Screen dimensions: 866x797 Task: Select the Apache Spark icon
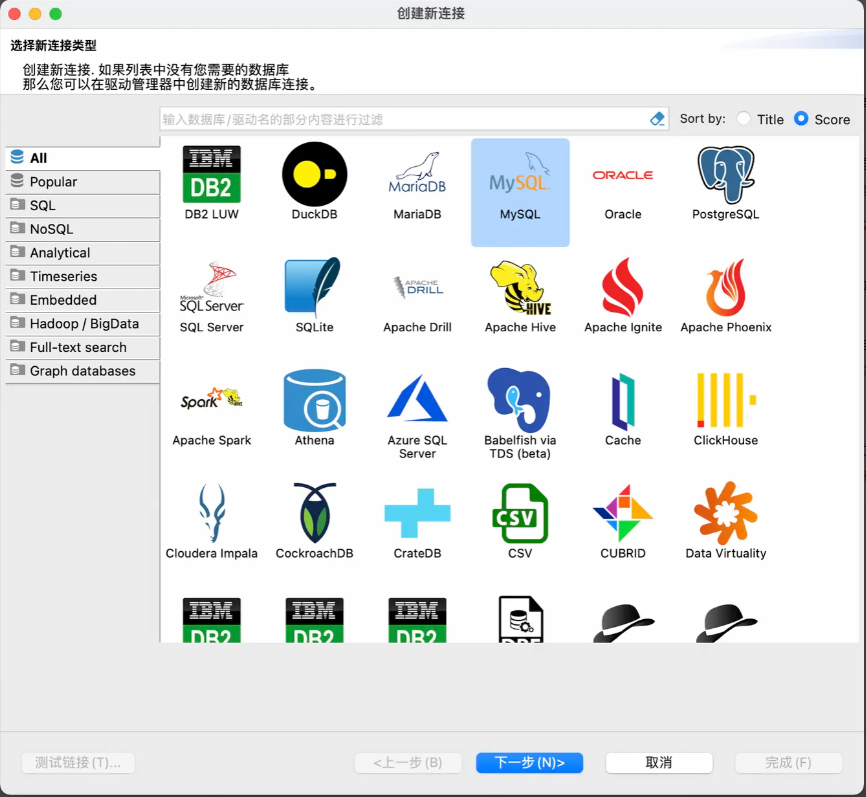coord(212,399)
